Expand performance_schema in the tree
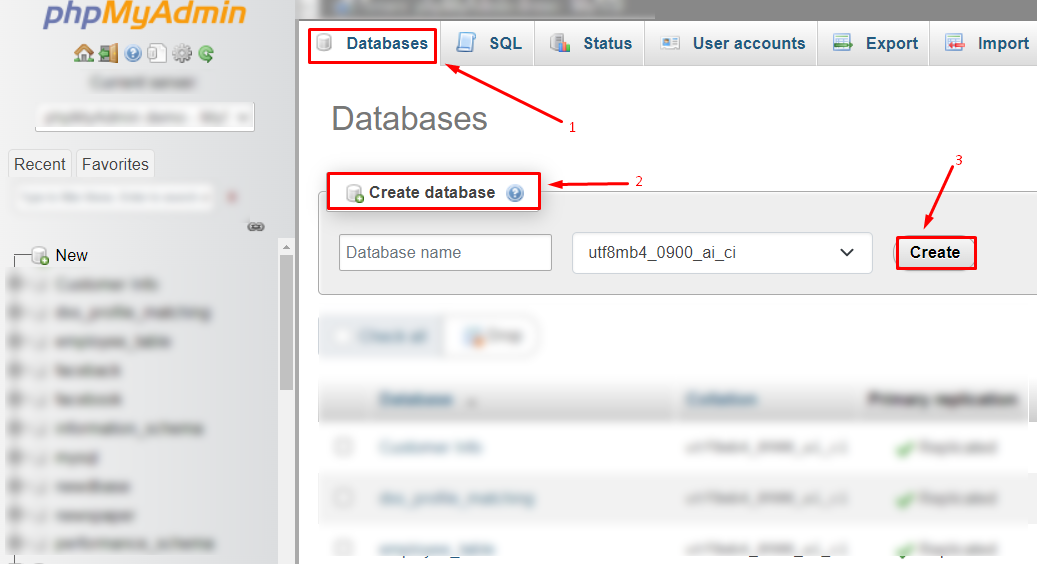 (x=16, y=544)
